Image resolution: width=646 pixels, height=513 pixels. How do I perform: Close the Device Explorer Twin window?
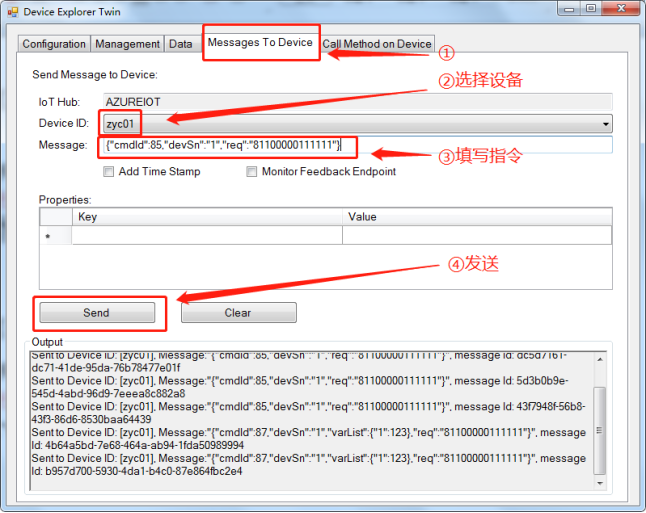click(x=623, y=9)
